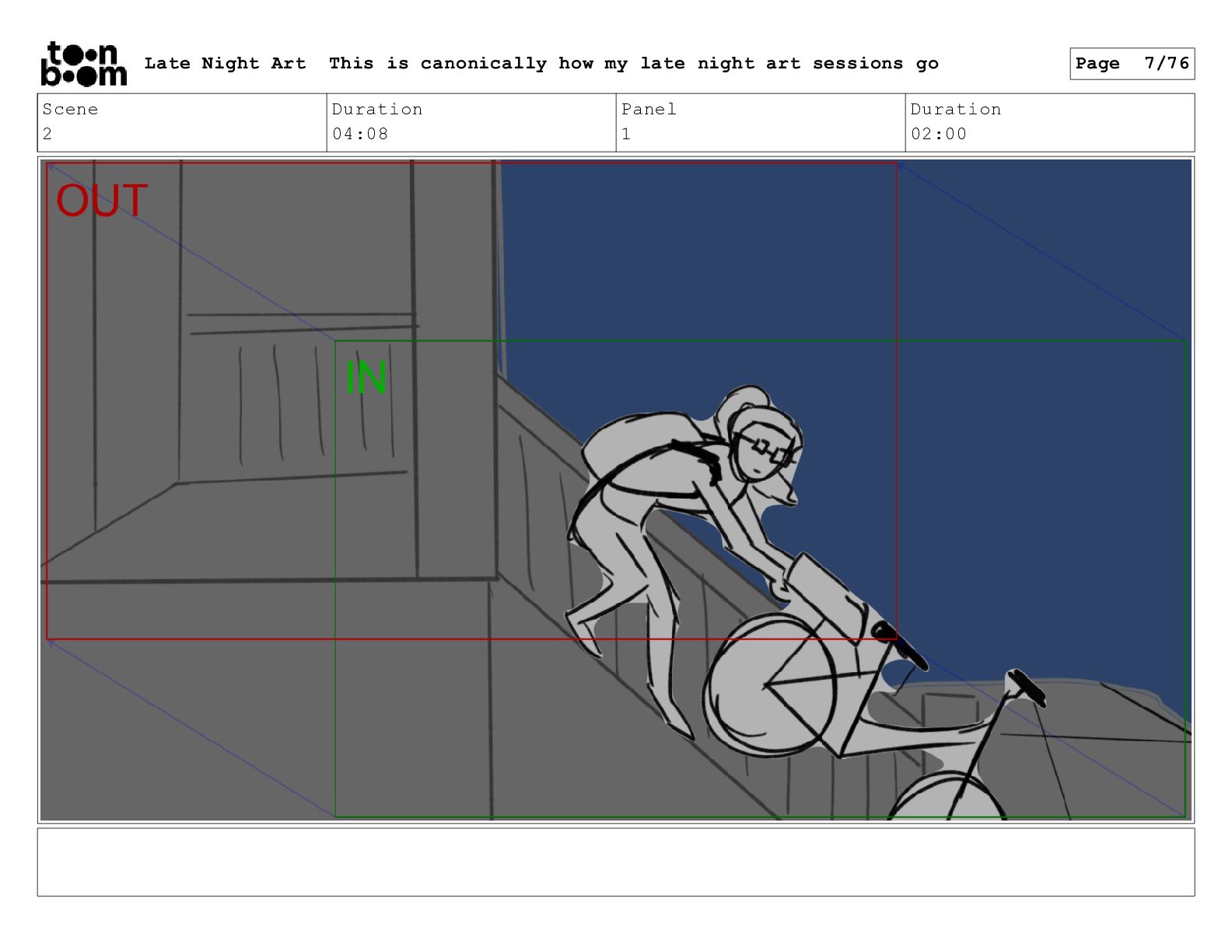This screenshot has width=1232, height=952.
Task: Click the Scene '2' cell
Action: [x=182, y=122]
